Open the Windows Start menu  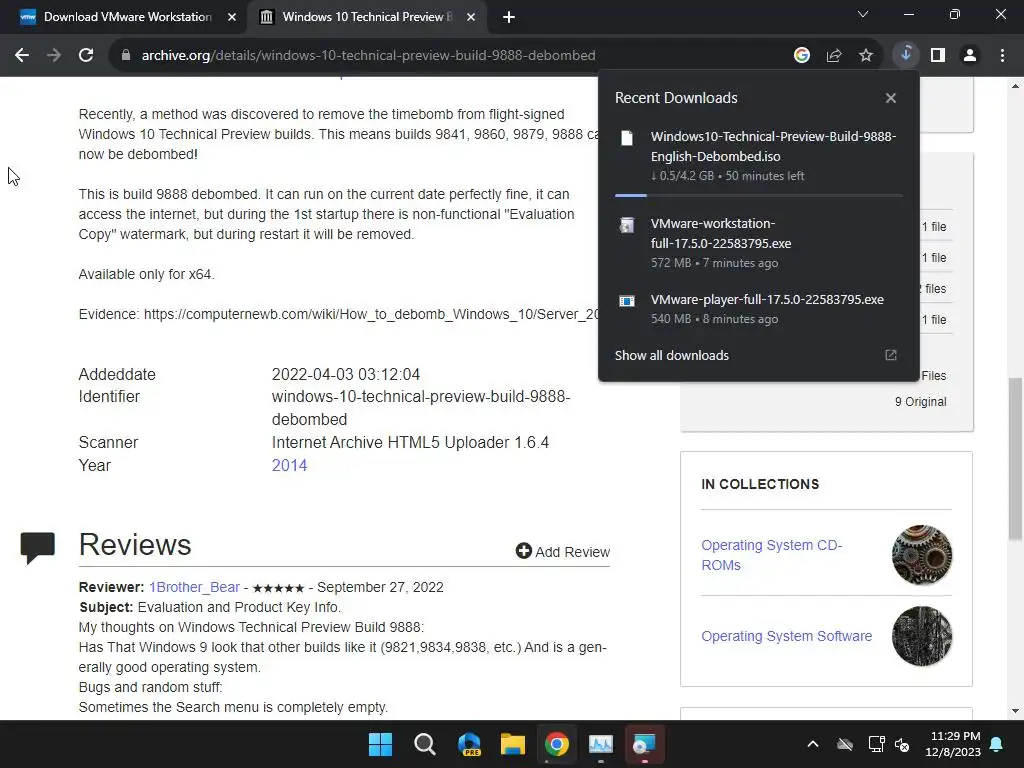pyautogui.click(x=380, y=744)
